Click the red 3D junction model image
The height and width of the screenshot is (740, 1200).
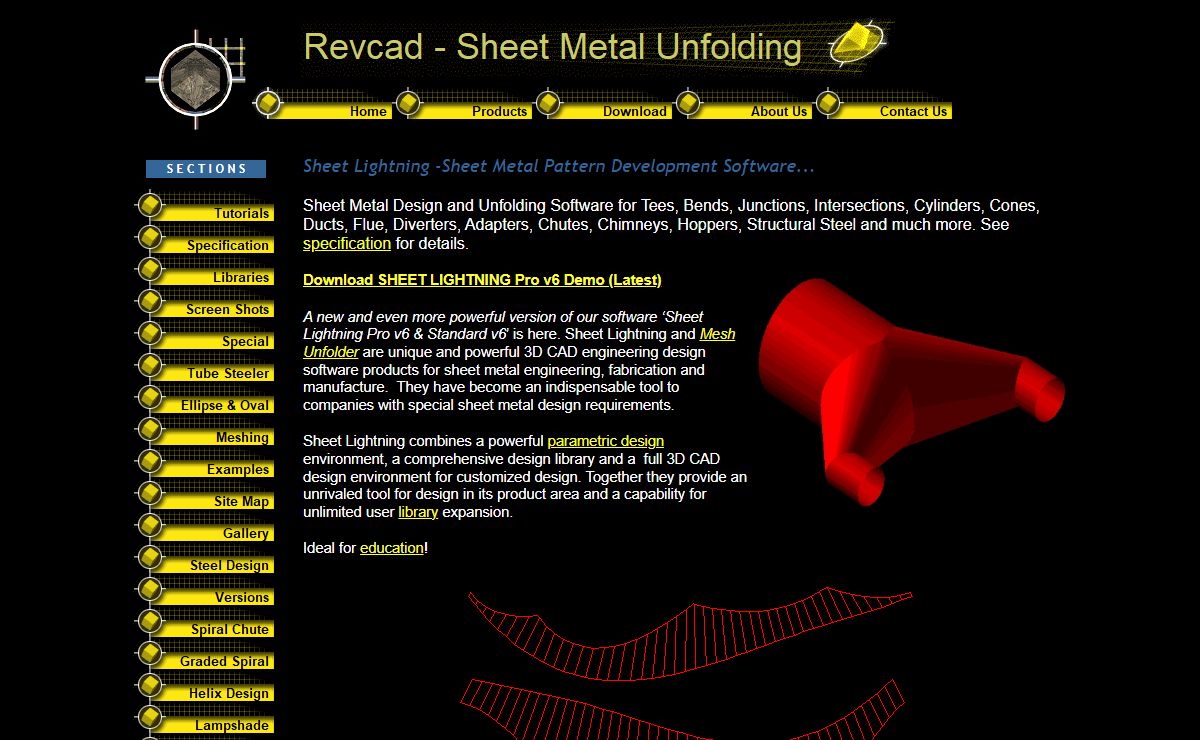pos(912,392)
